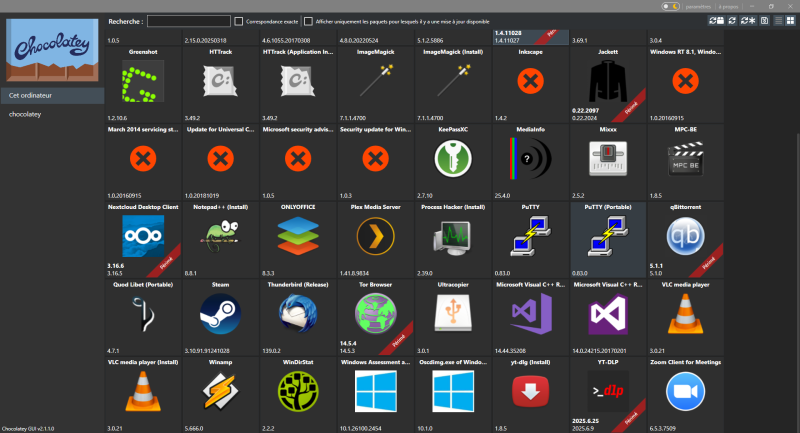
Task: Select Cet ordinateur in the sidebar
Action: [x=53, y=95]
